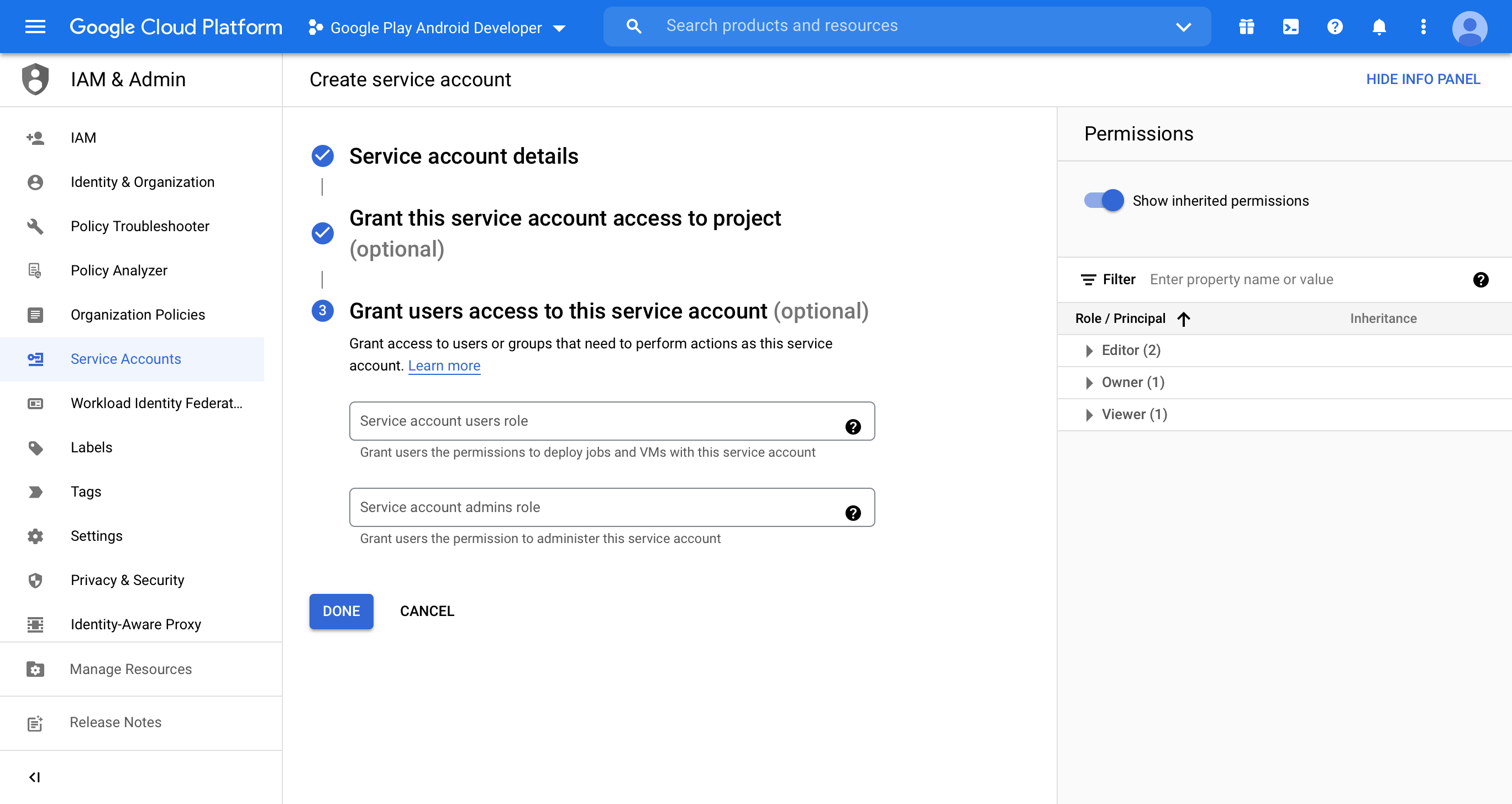Open the hamburger navigation menu
Screen dimensions: 1512x804
point(35,27)
